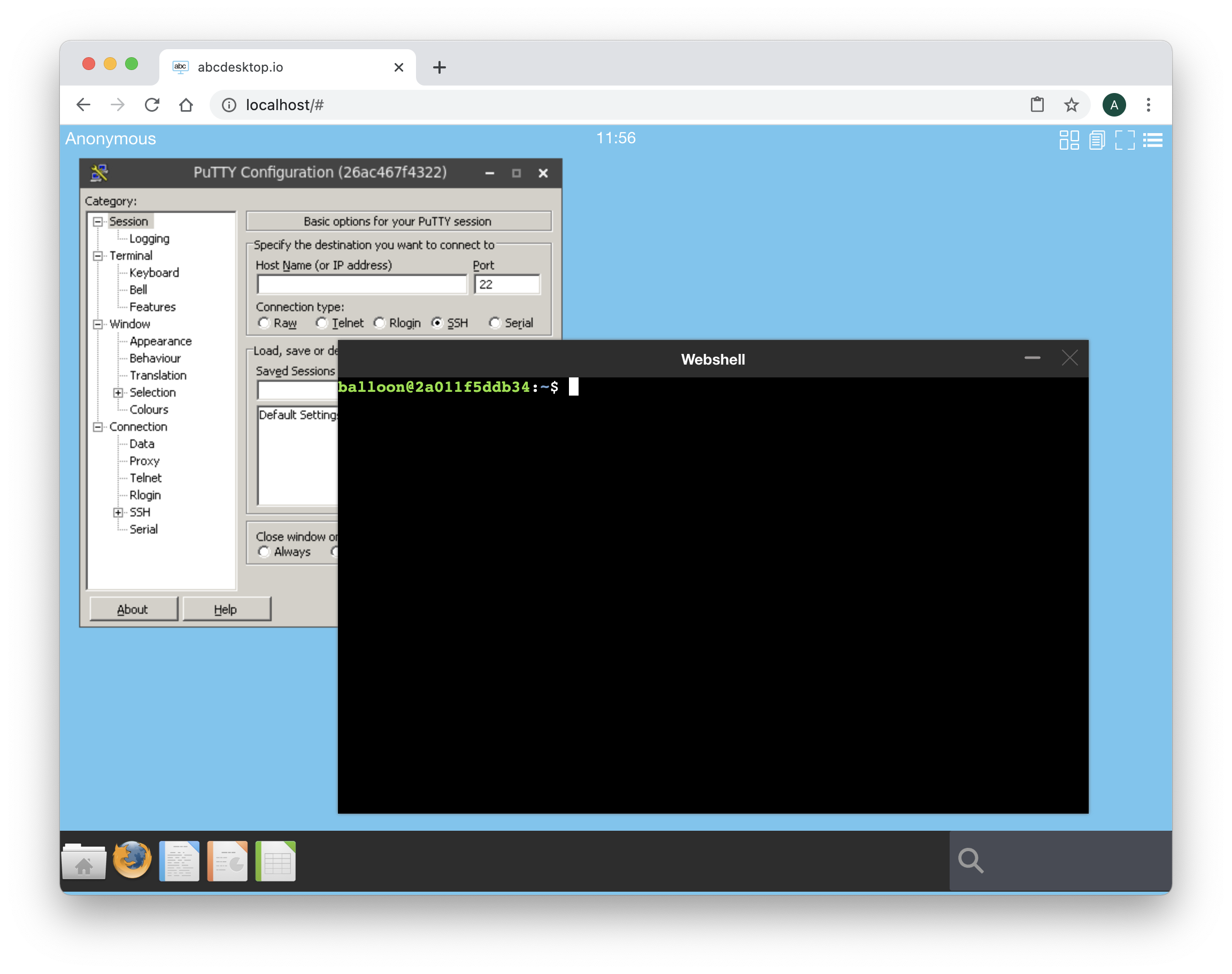
Task: Expand the Selection tree node
Action: tap(118, 393)
